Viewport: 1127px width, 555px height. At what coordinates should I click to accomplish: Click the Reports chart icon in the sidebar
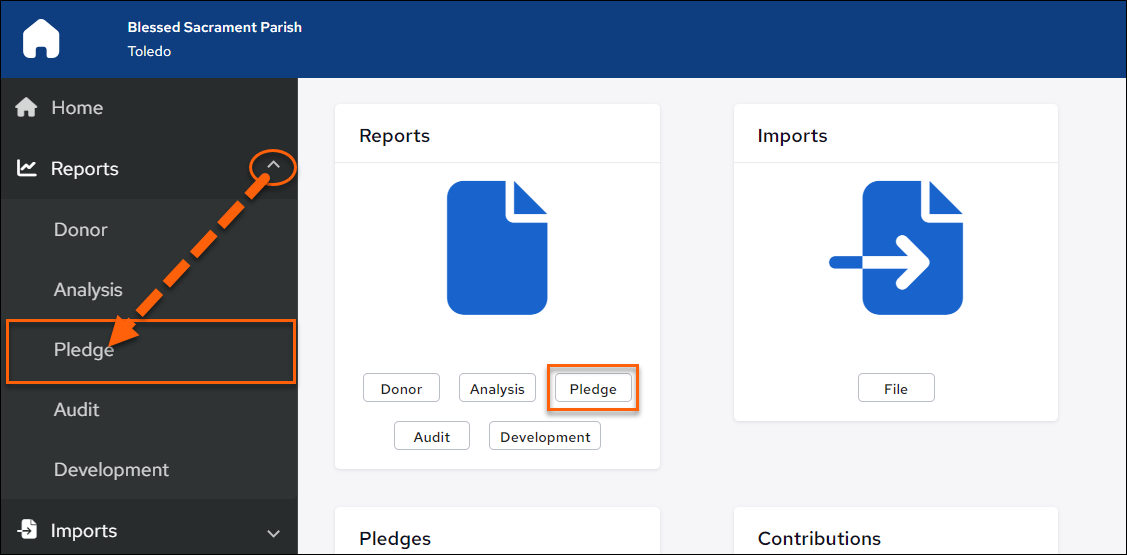(x=27, y=168)
